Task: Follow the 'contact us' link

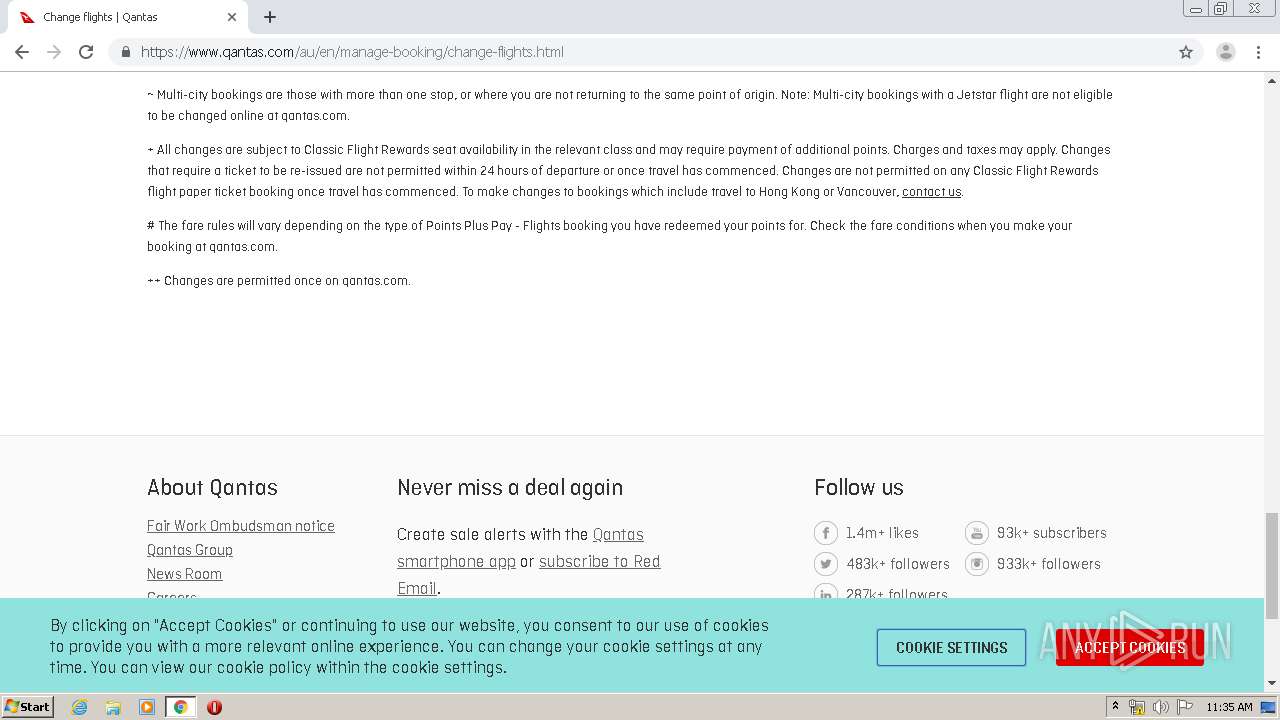Action: click(x=931, y=192)
